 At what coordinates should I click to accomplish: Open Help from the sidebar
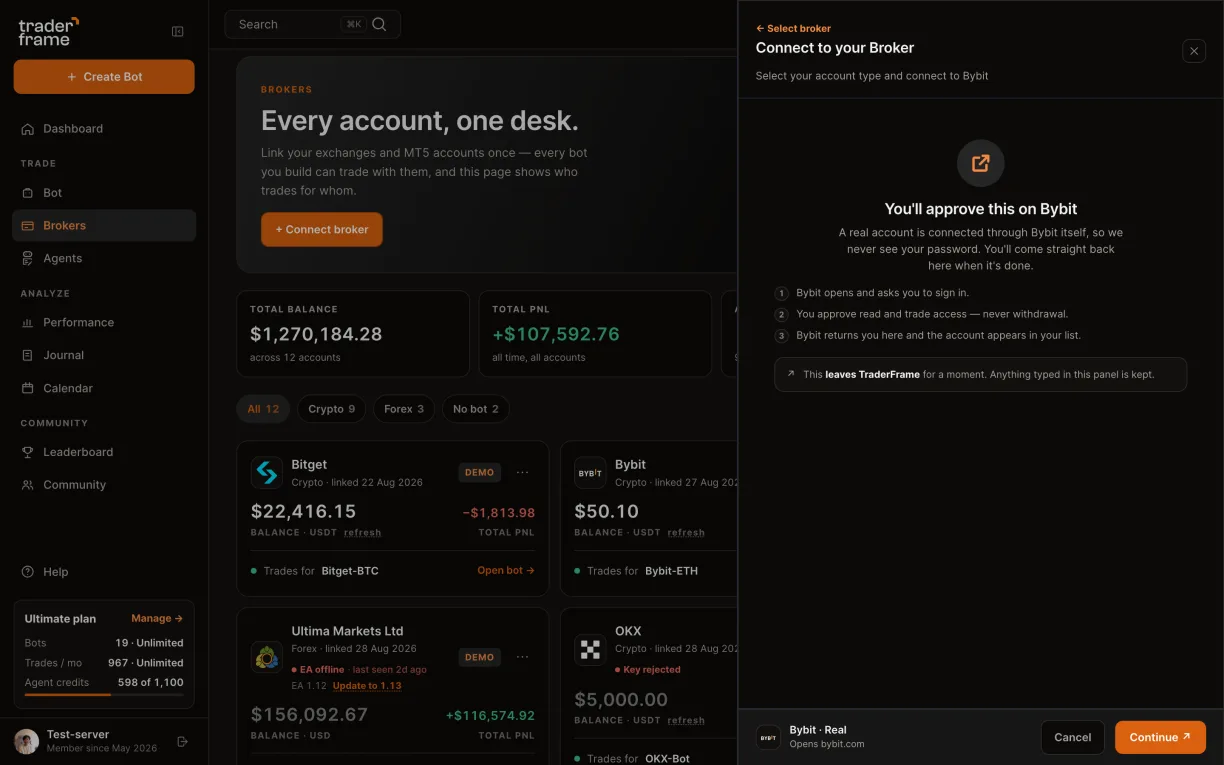coord(104,572)
